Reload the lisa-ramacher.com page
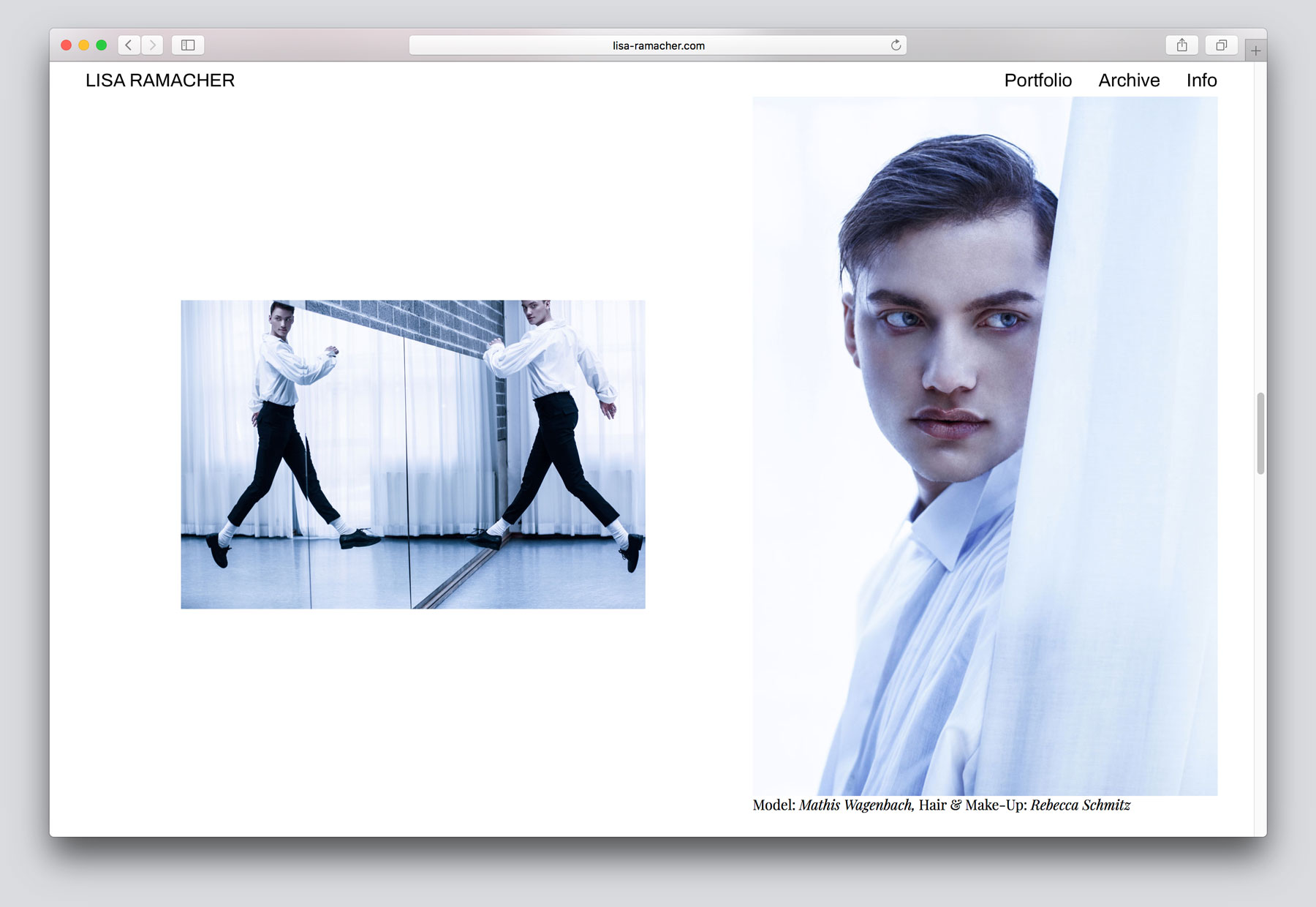The width and height of the screenshot is (1316, 907). [x=896, y=45]
